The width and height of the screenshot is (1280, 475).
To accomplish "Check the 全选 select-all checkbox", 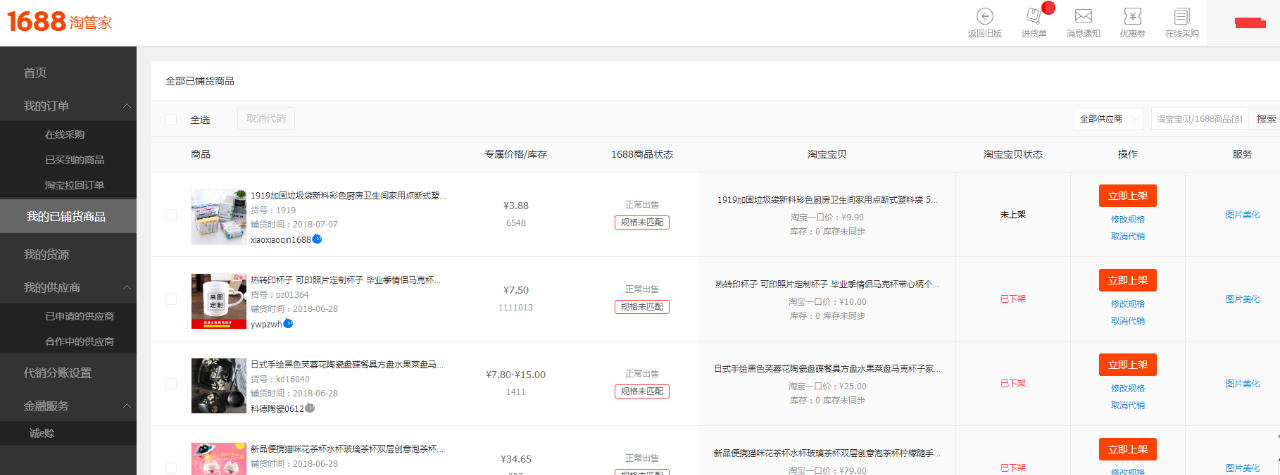I will click(x=171, y=120).
